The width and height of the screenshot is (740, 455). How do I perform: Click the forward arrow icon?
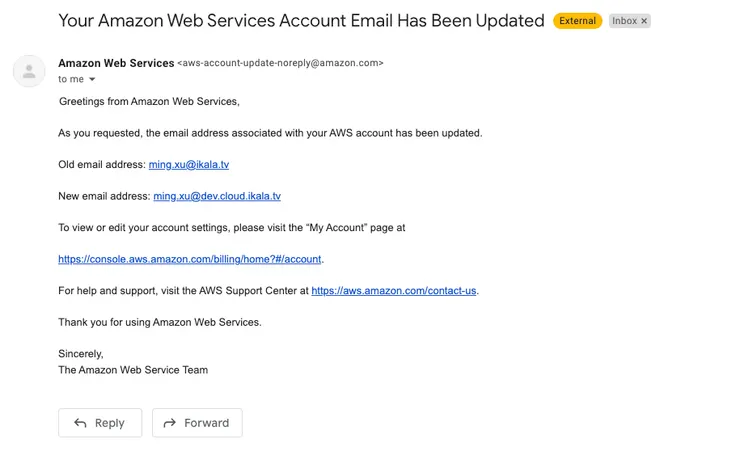[170, 423]
